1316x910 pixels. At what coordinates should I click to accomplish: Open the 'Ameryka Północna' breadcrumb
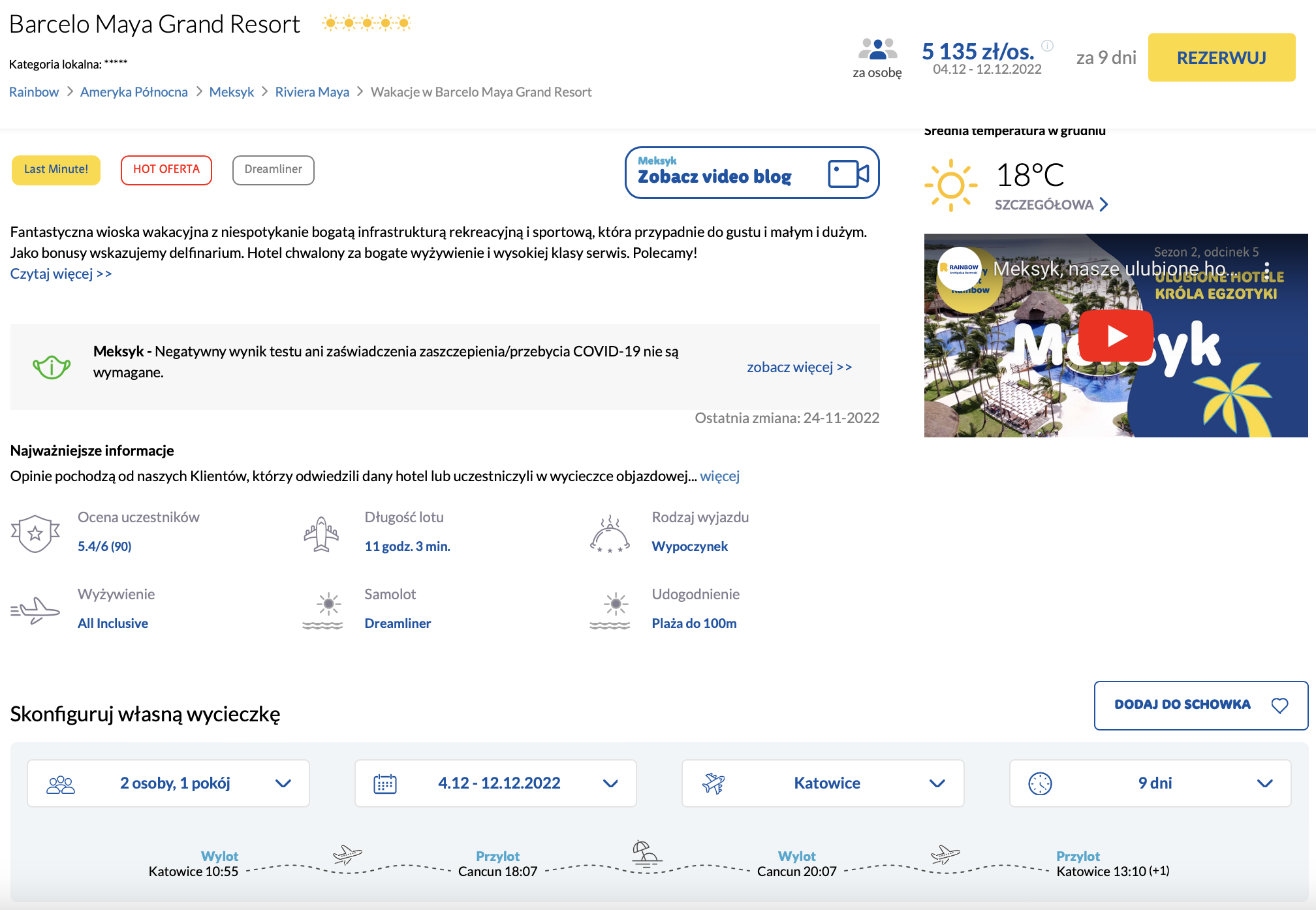coord(134,92)
